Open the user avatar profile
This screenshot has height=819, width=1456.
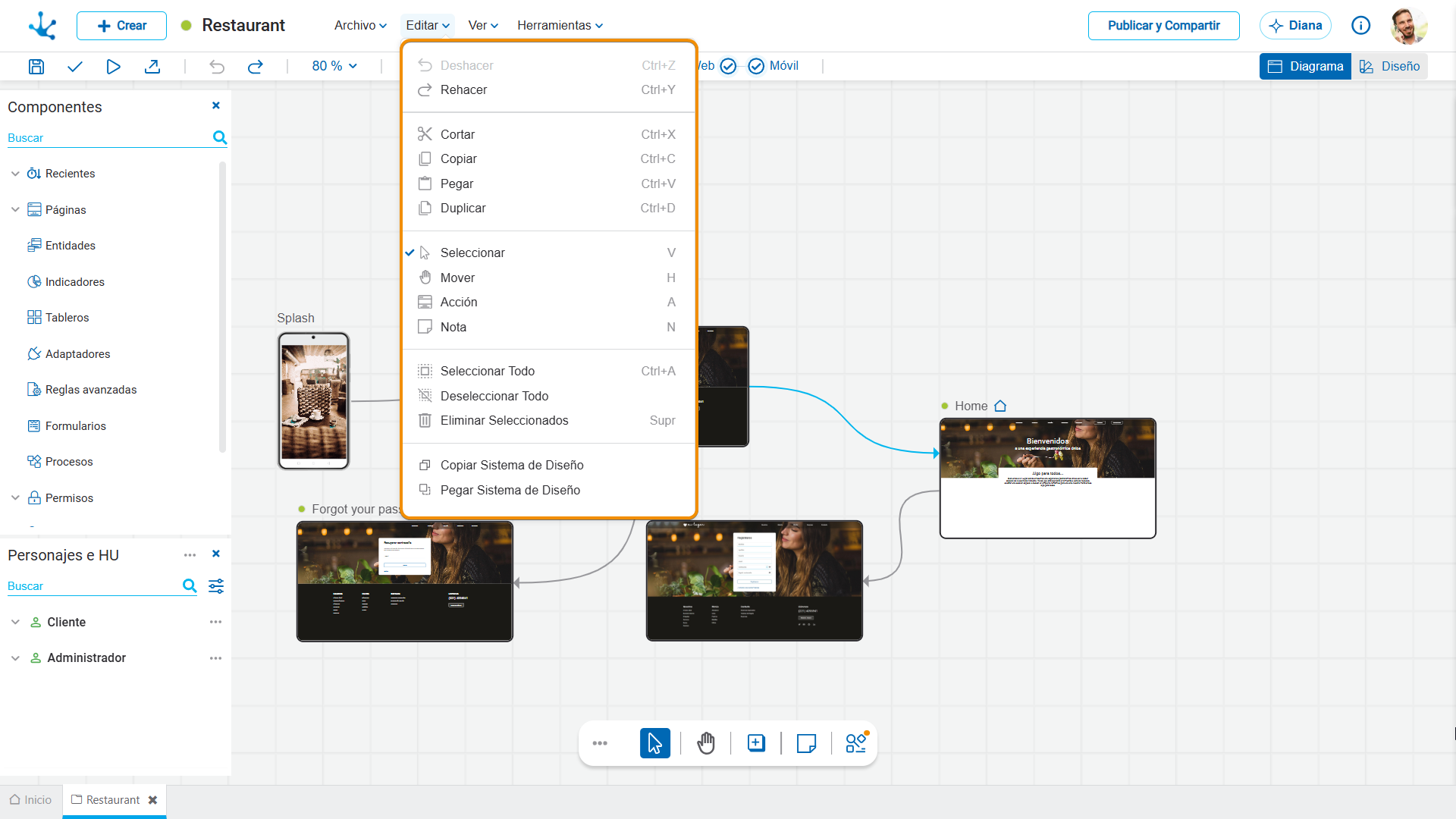(1409, 26)
